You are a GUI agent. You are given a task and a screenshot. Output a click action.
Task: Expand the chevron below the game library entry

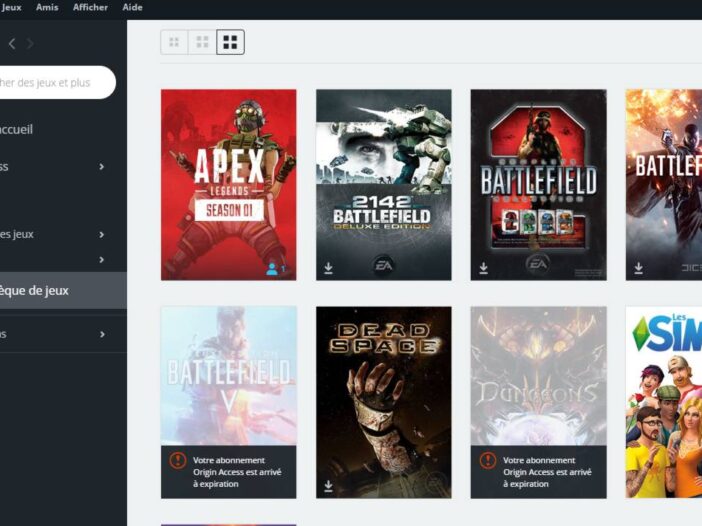point(102,334)
